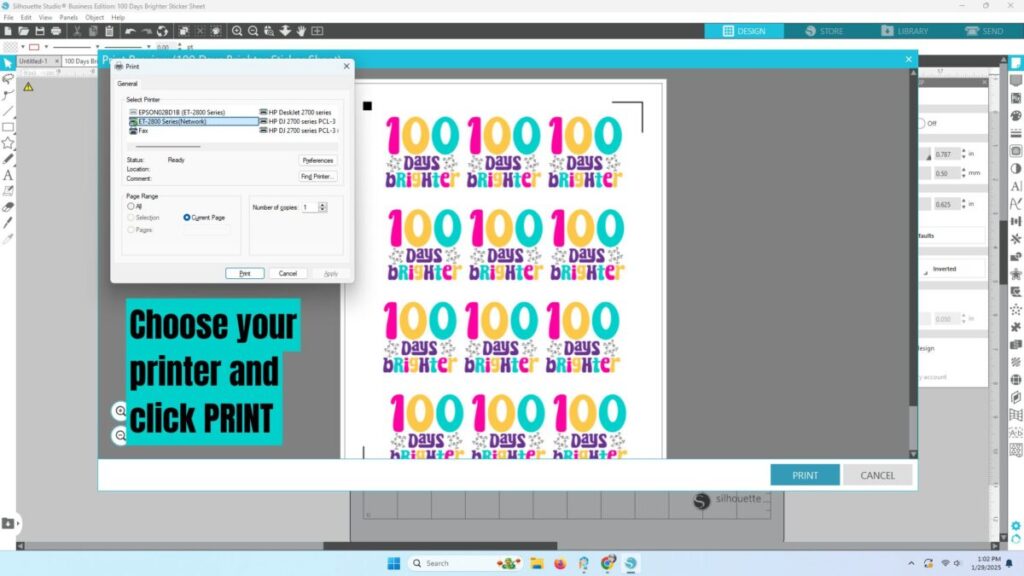This screenshot has width=1024, height=576.
Task: Click the Redo arrow icon
Action: [146, 31]
